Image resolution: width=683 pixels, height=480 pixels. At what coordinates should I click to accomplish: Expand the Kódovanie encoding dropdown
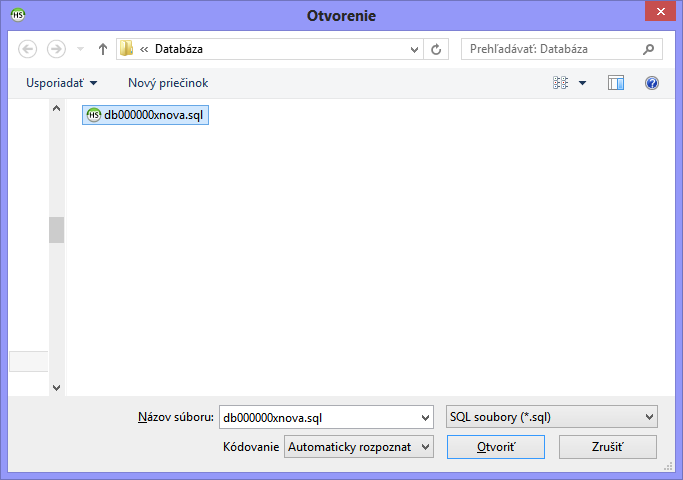(x=359, y=447)
